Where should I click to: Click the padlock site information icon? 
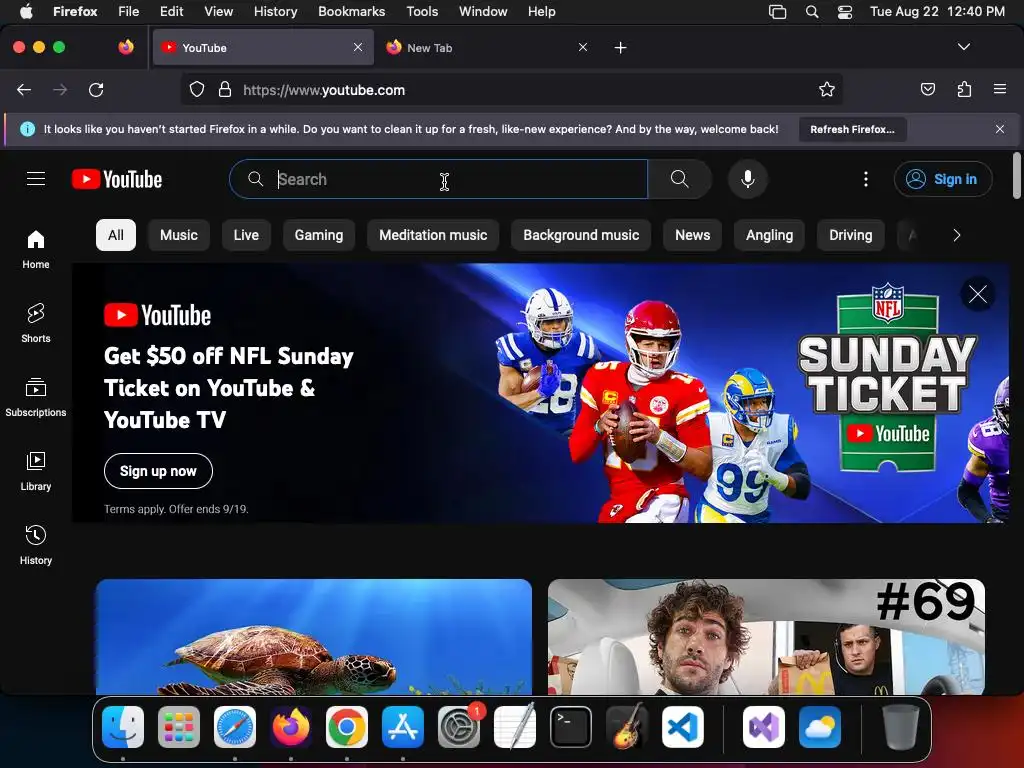click(x=225, y=89)
